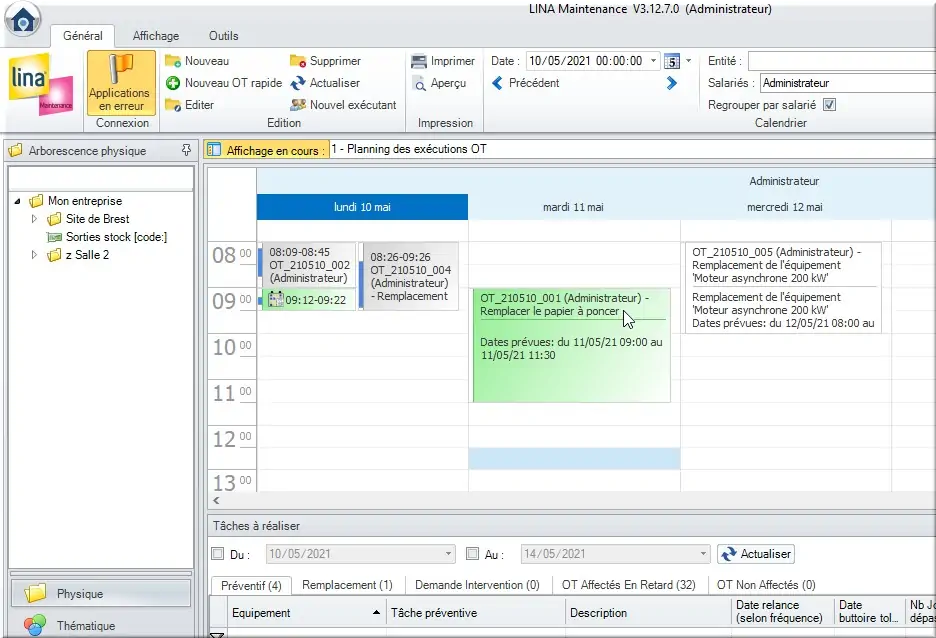Sort by the Equipement column arrow

coord(376,612)
